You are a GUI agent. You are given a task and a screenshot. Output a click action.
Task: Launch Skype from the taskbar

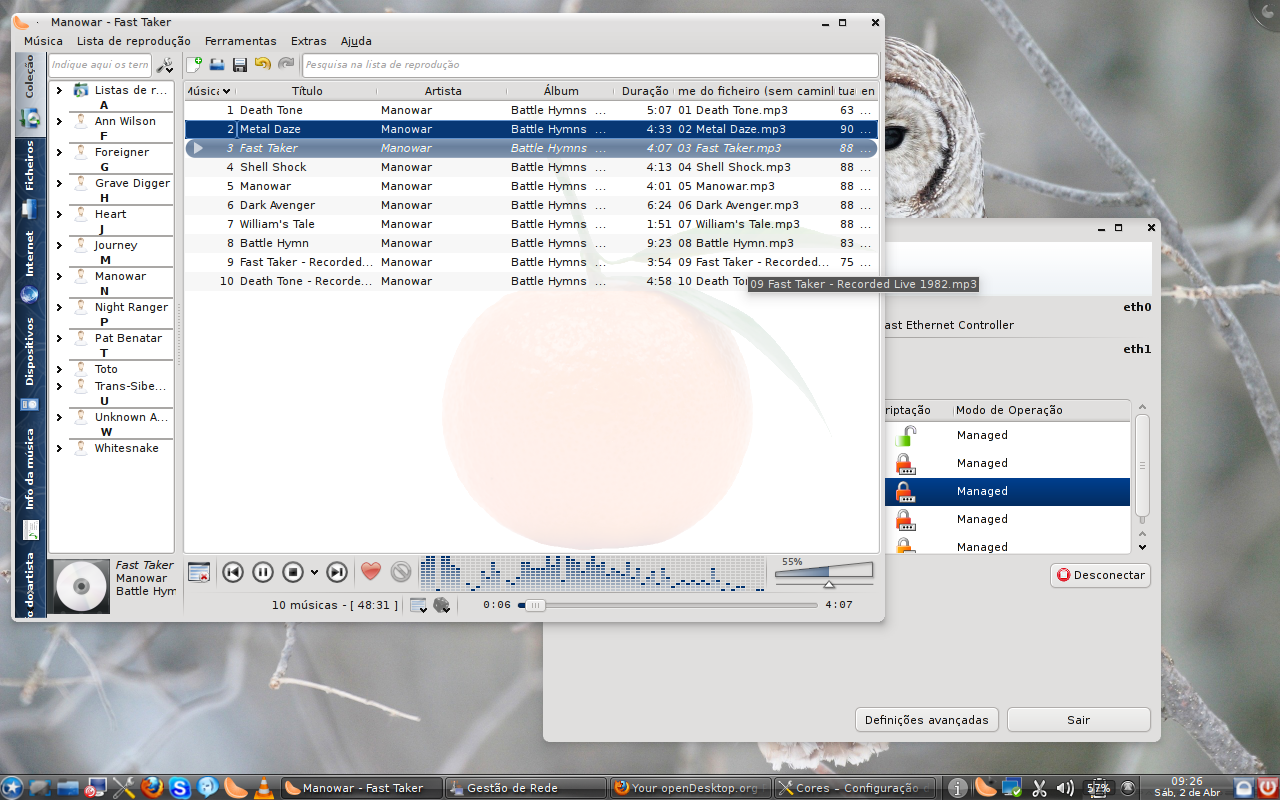(x=180, y=788)
